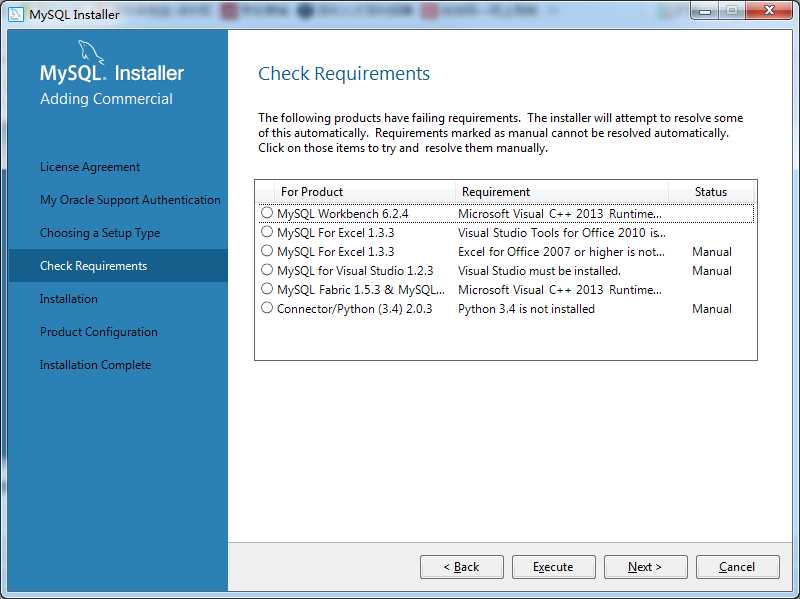This screenshot has width=800, height=599.
Task: Click the Cancel button
Action: [737, 567]
